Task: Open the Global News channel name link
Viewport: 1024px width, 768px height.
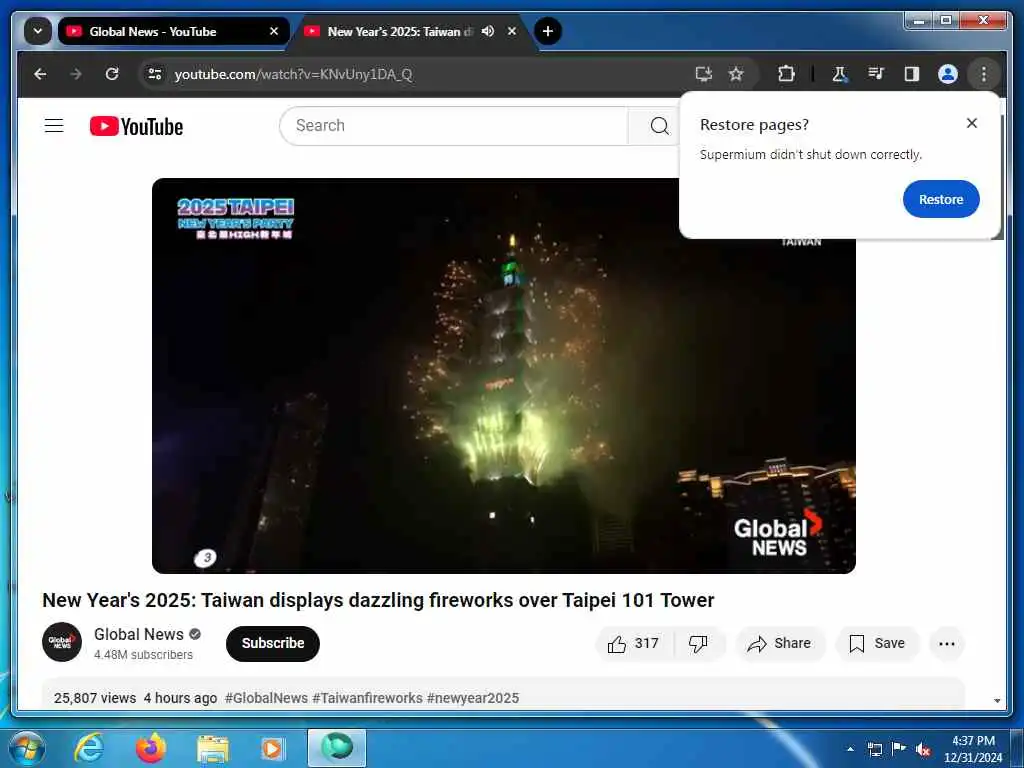Action: [x=138, y=634]
